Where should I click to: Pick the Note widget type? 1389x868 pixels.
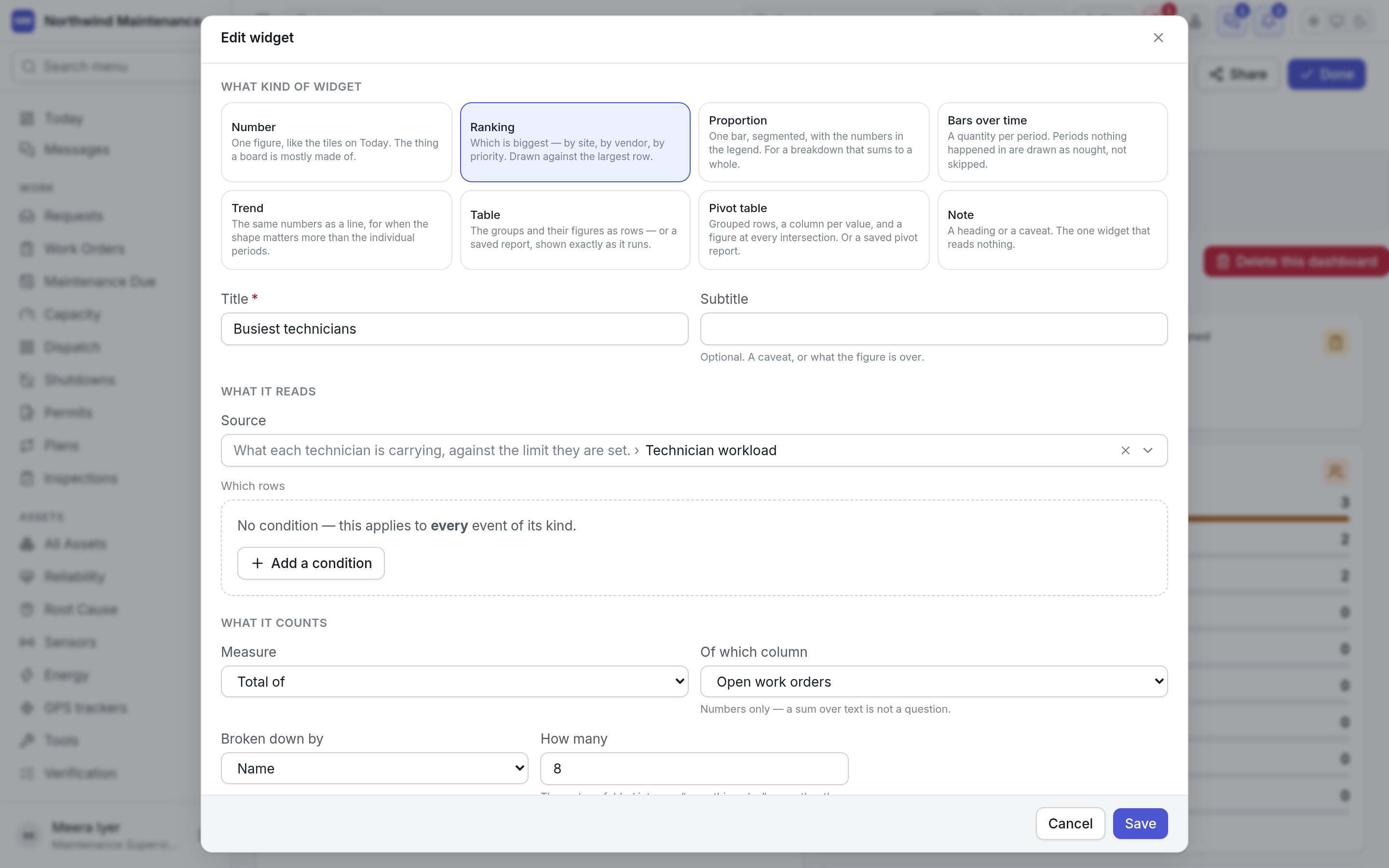pos(1052,230)
